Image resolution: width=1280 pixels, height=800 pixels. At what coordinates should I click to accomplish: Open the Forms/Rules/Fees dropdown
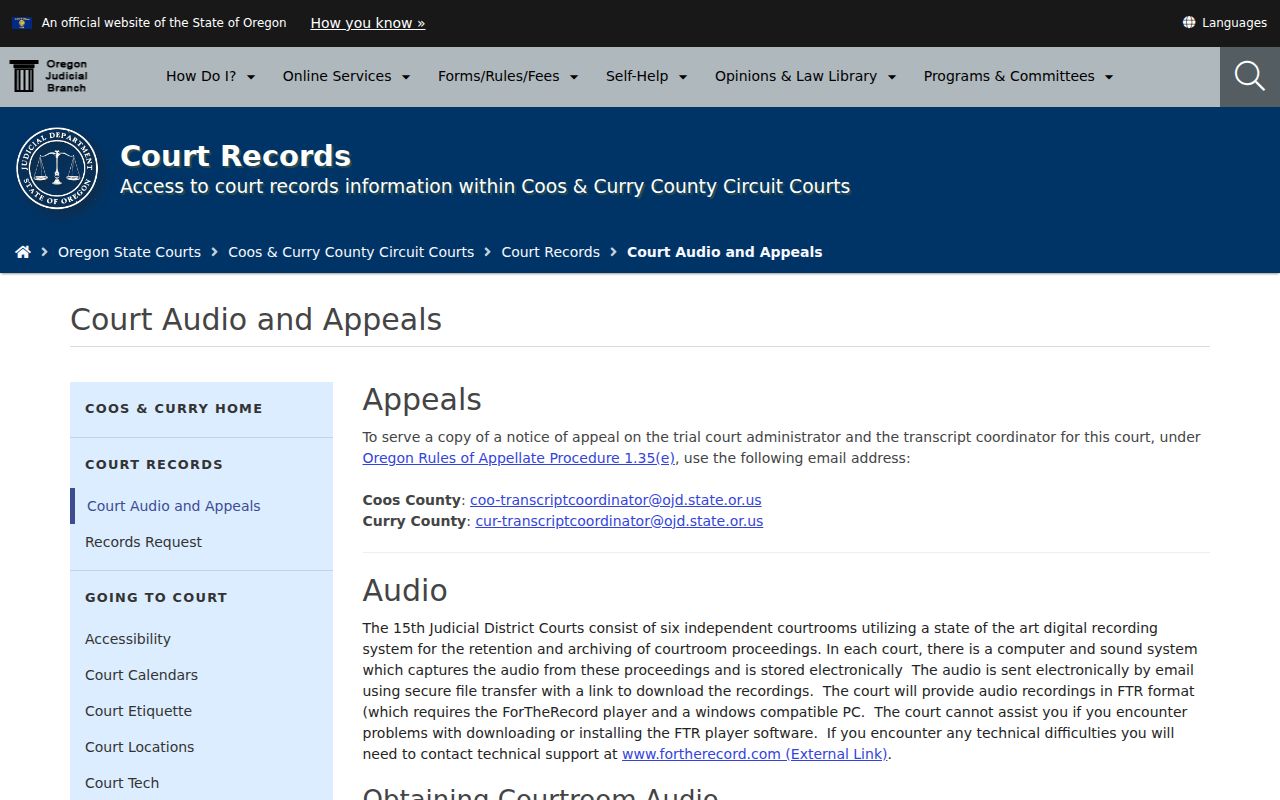(x=508, y=76)
